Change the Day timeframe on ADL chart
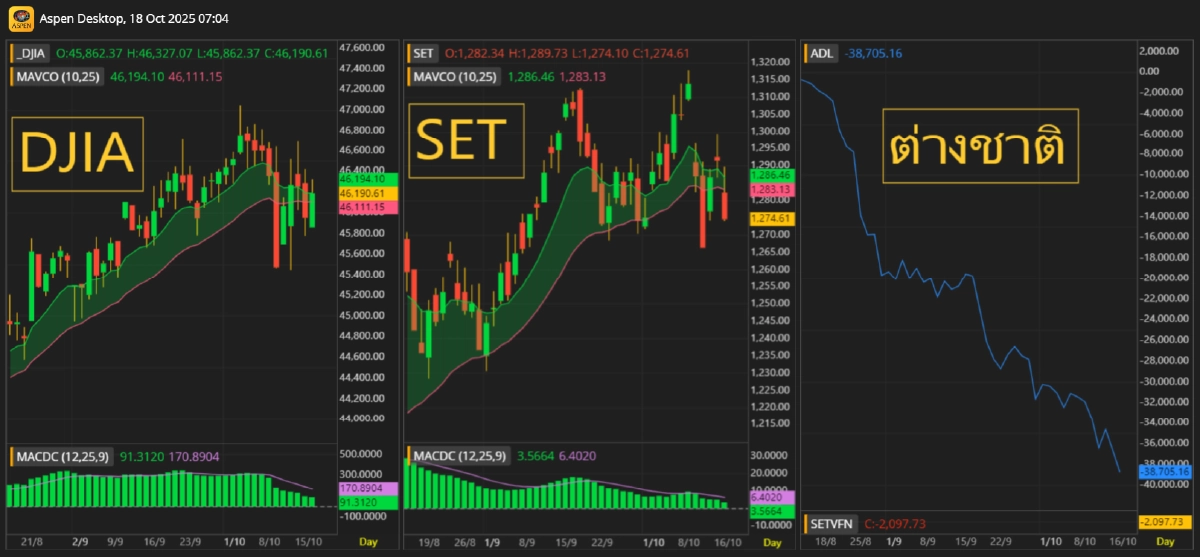The width and height of the screenshot is (1200, 557). tap(1165, 541)
